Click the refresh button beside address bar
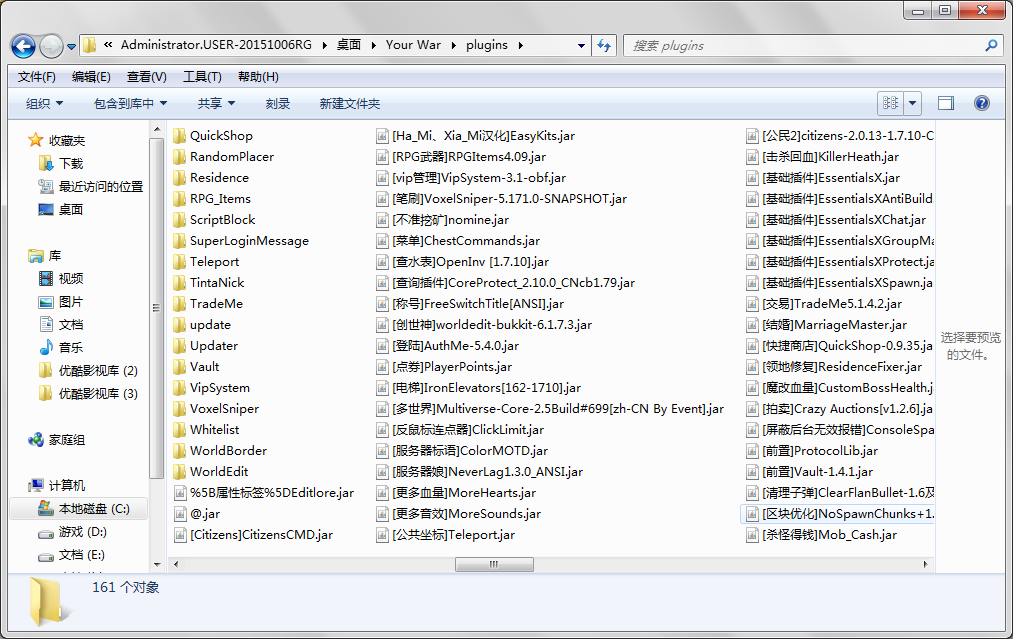 [x=604, y=45]
